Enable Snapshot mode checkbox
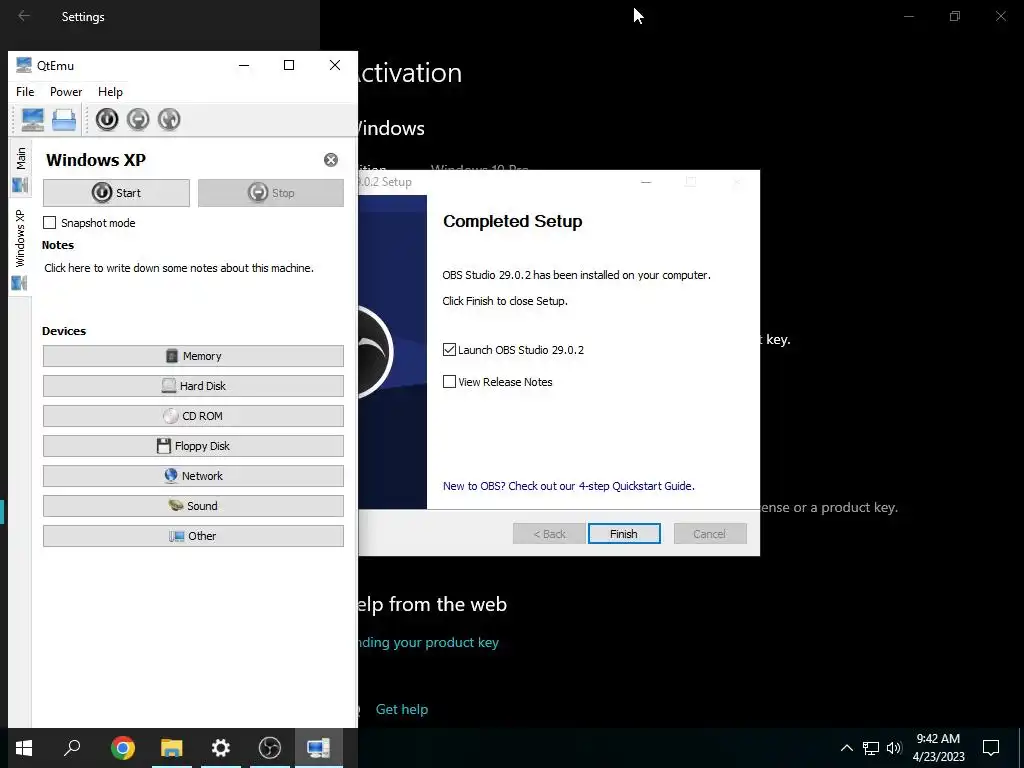Screen dimensions: 1024x768 50,223
